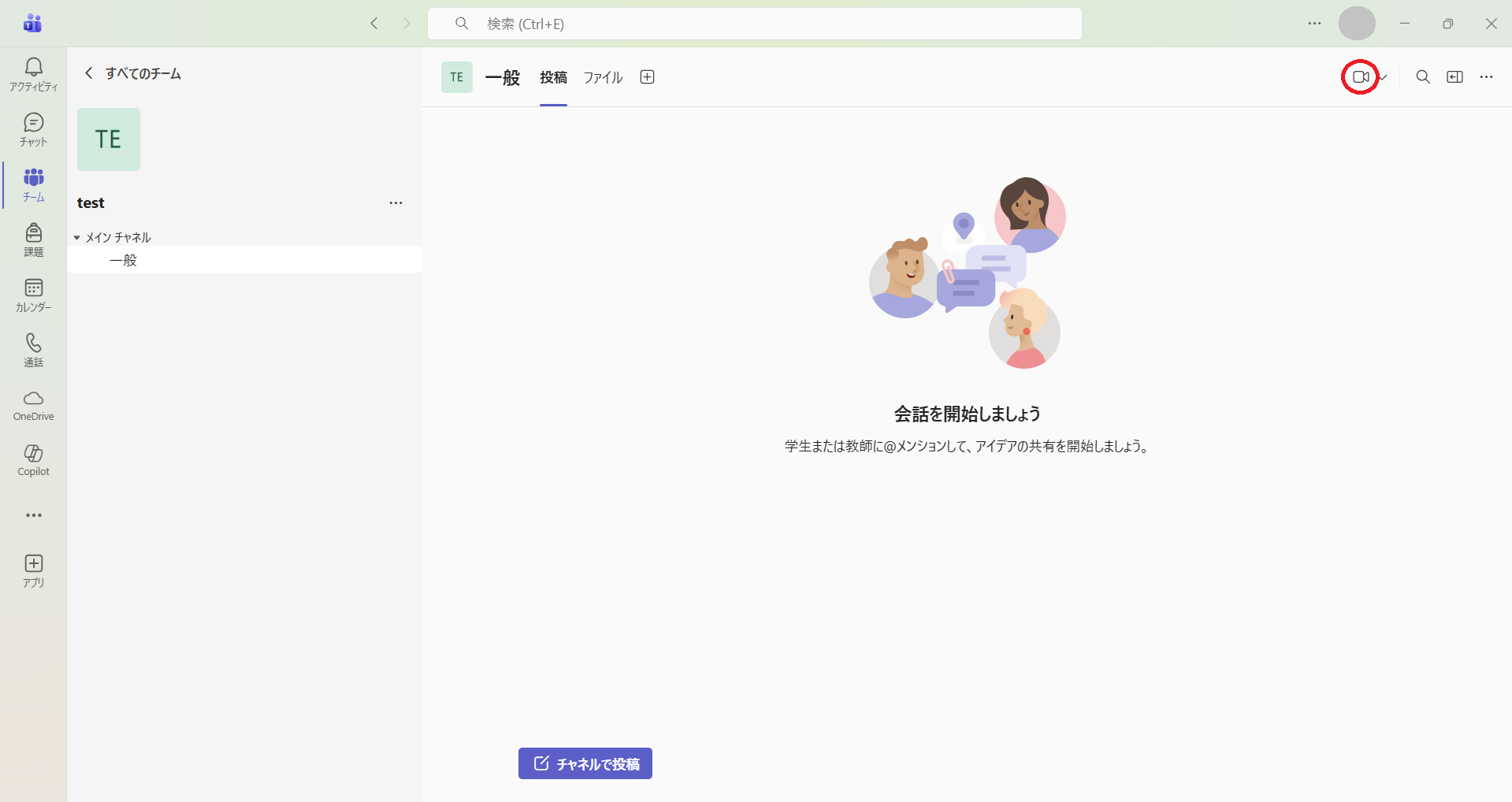This screenshot has height=802, width=1512.
Task: Switch to the ファイル tab
Action: [603, 77]
